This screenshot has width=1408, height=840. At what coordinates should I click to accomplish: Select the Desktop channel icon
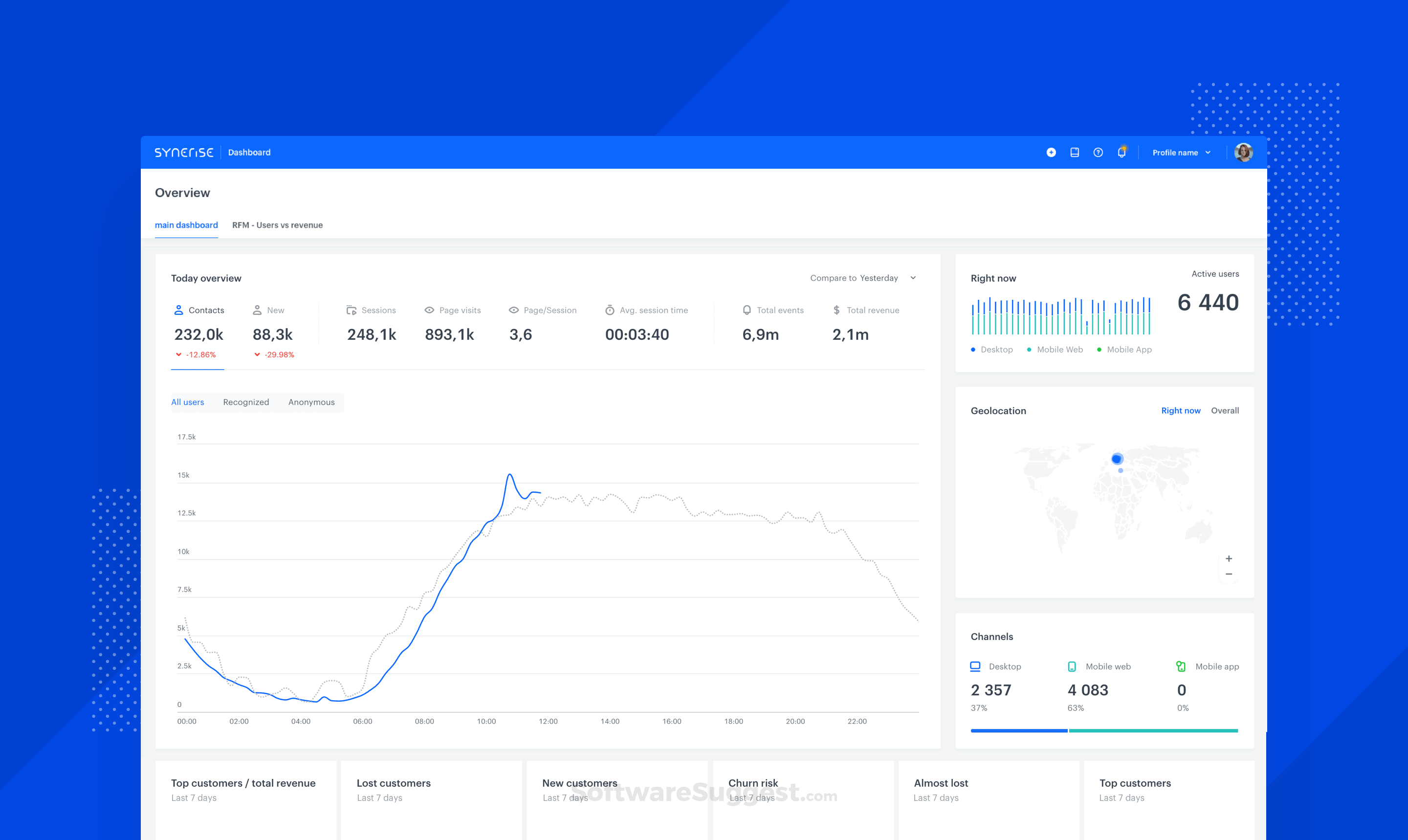pos(975,666)
